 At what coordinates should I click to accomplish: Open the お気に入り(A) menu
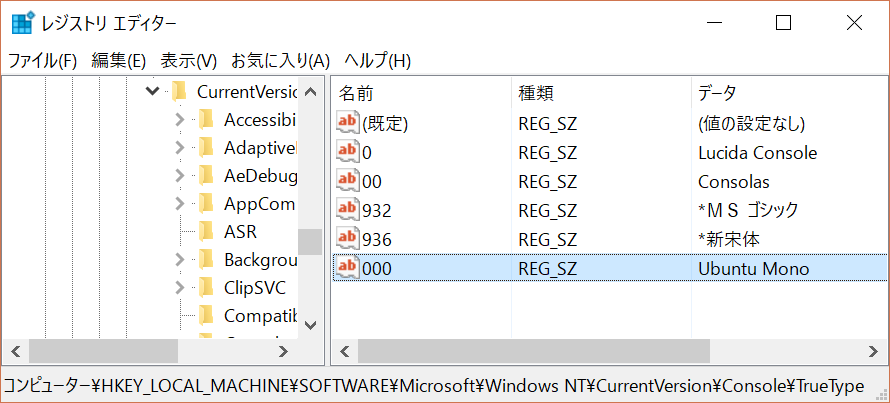tap(280, 60)
